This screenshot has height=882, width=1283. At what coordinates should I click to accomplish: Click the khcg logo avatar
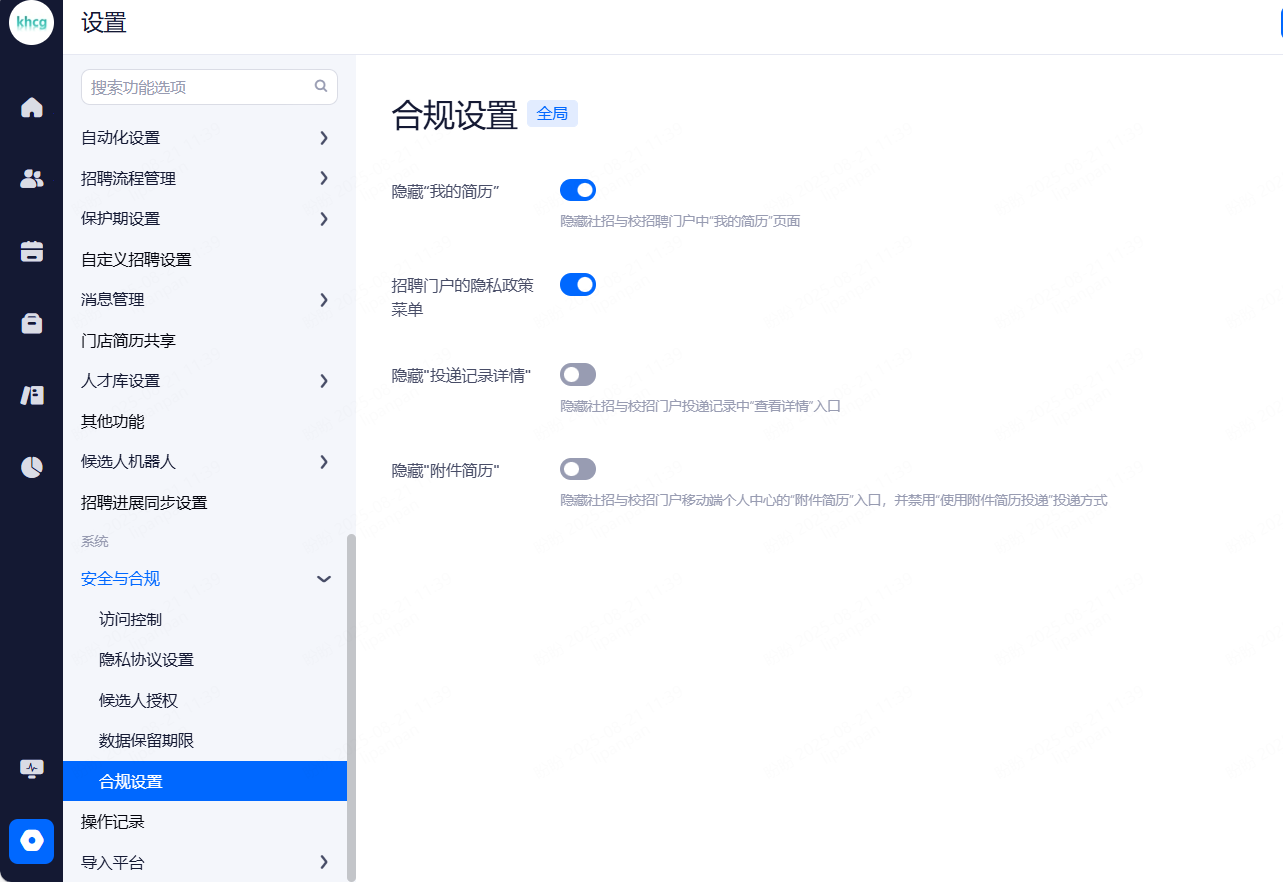31,23
